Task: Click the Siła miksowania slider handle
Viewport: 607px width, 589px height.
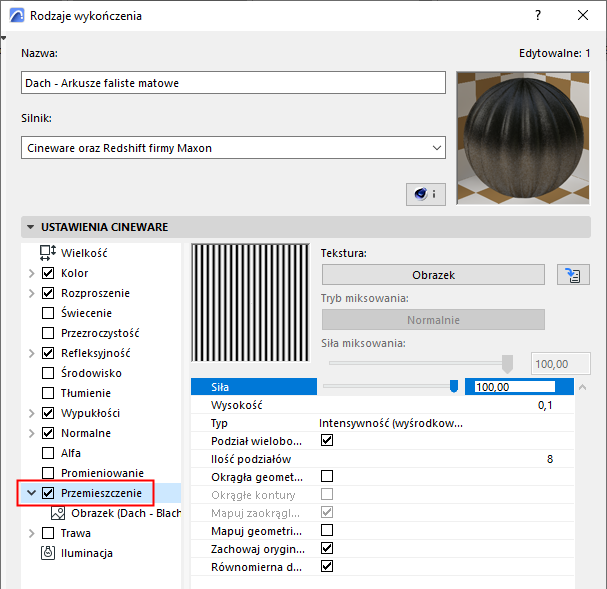Action: point(507,364)
